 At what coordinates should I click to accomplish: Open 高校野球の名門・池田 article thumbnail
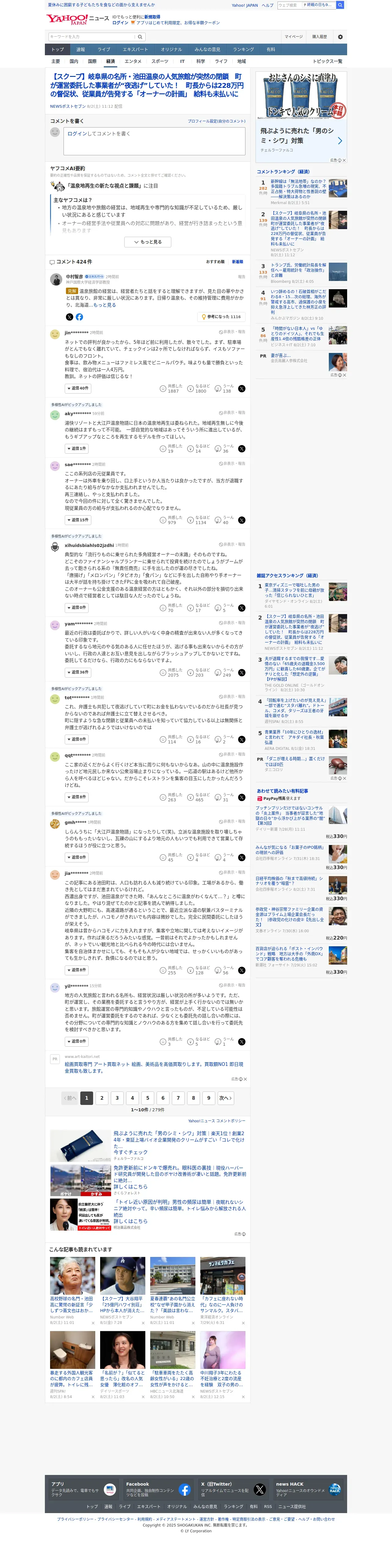click(73, 1276)
